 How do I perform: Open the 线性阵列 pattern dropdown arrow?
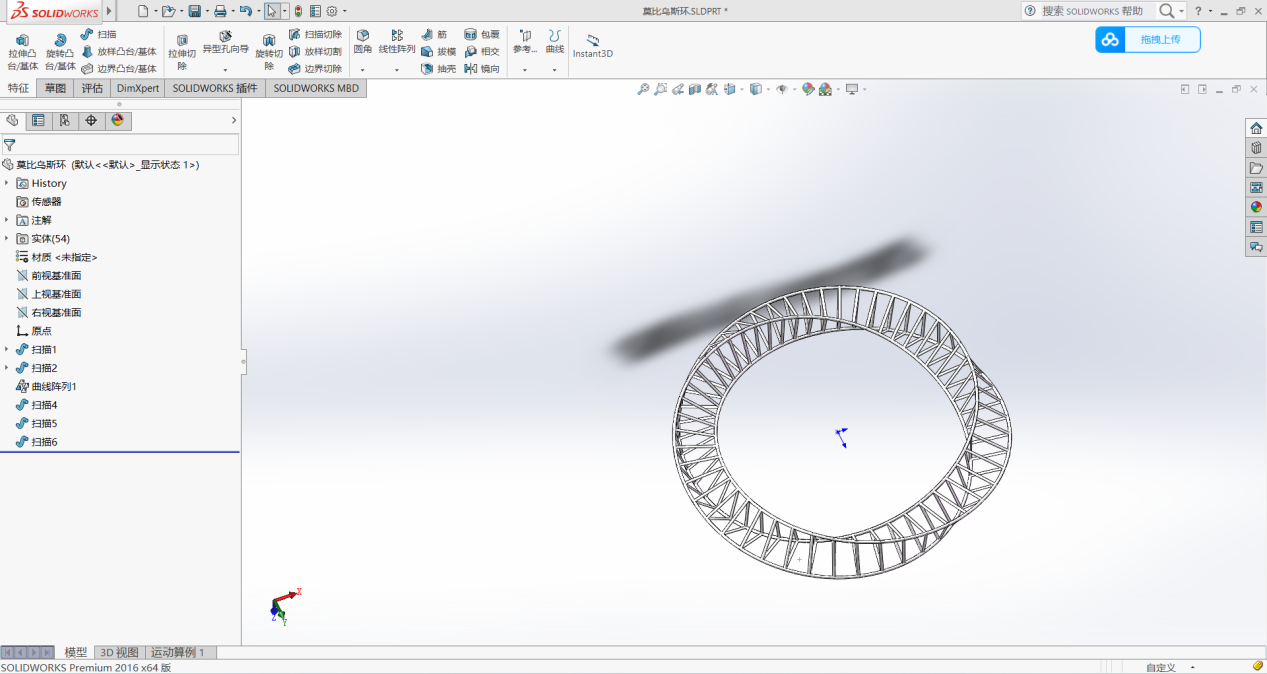(397, 70)
